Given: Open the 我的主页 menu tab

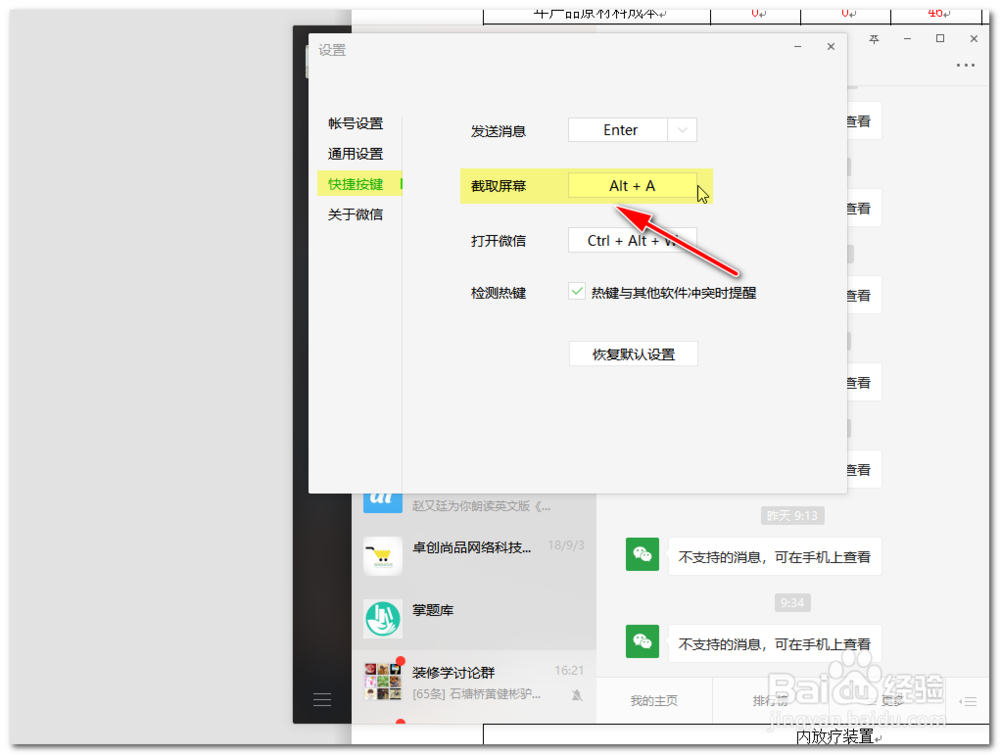Looking at the screenshot, I should pos(654,701).
